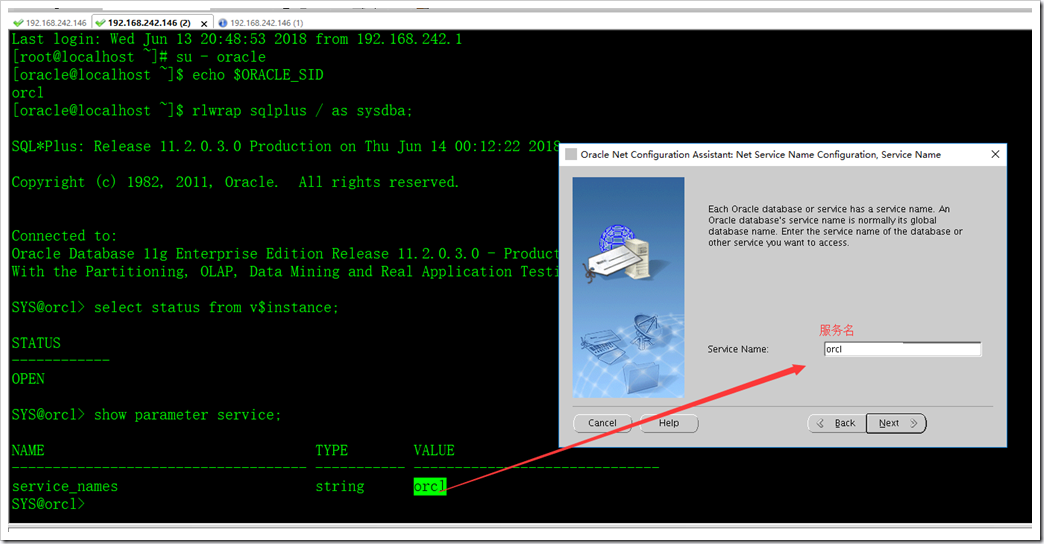Click the VALUE column header
The width and height of the screenshot is (1044, 544).
434,450
